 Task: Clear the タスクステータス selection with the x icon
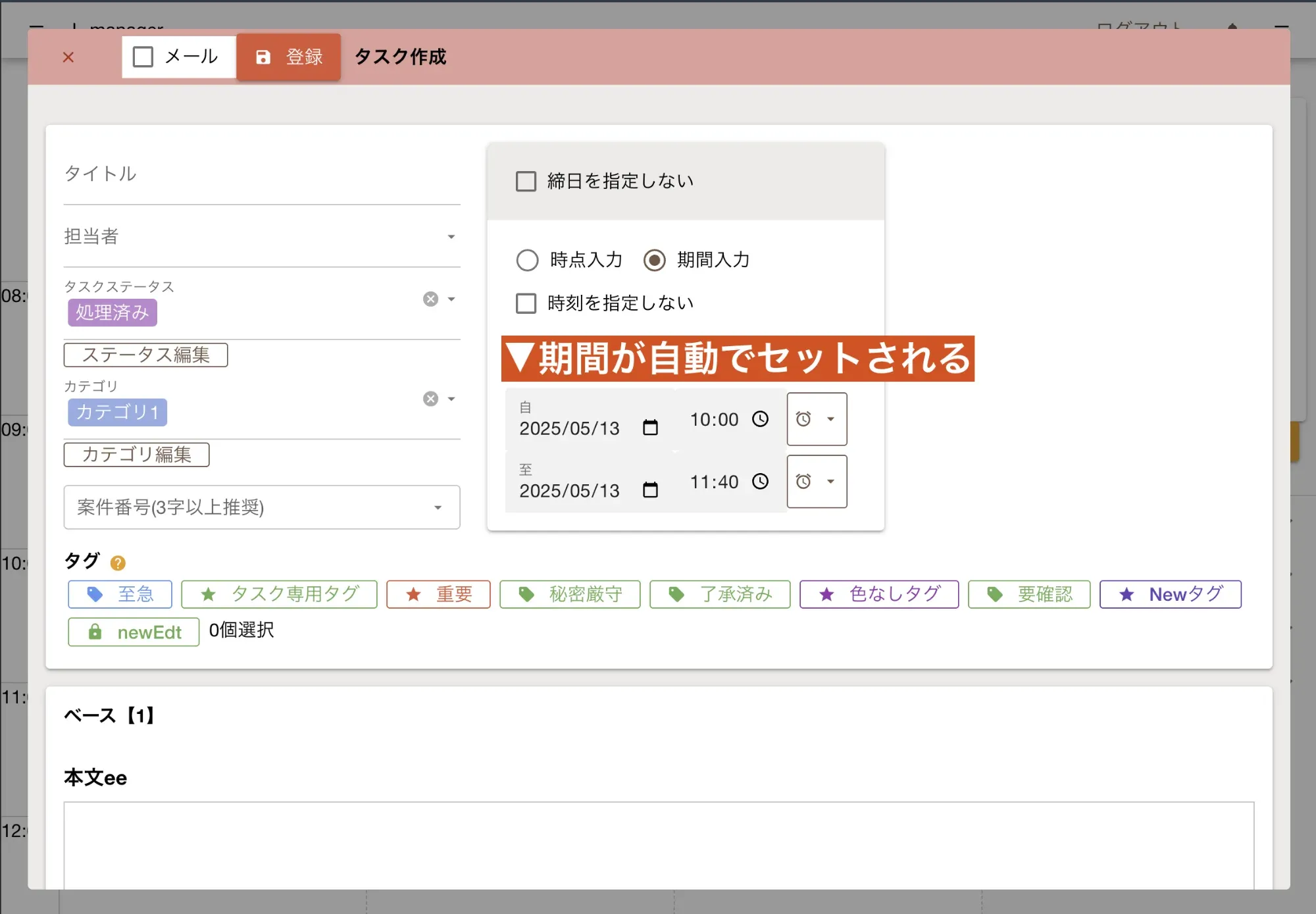[x=430, y=299]
